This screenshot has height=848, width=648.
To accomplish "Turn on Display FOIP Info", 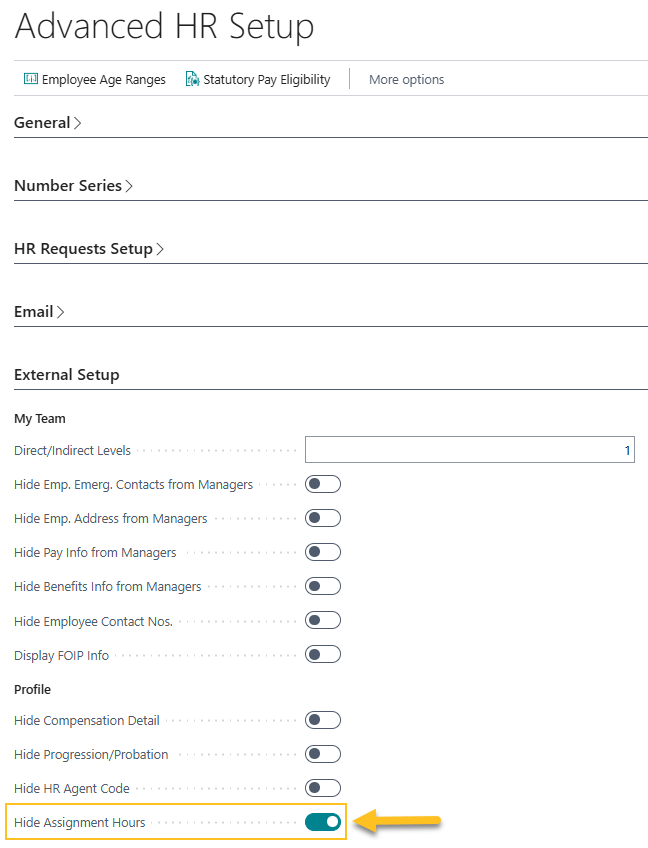I will click(322, 653).
